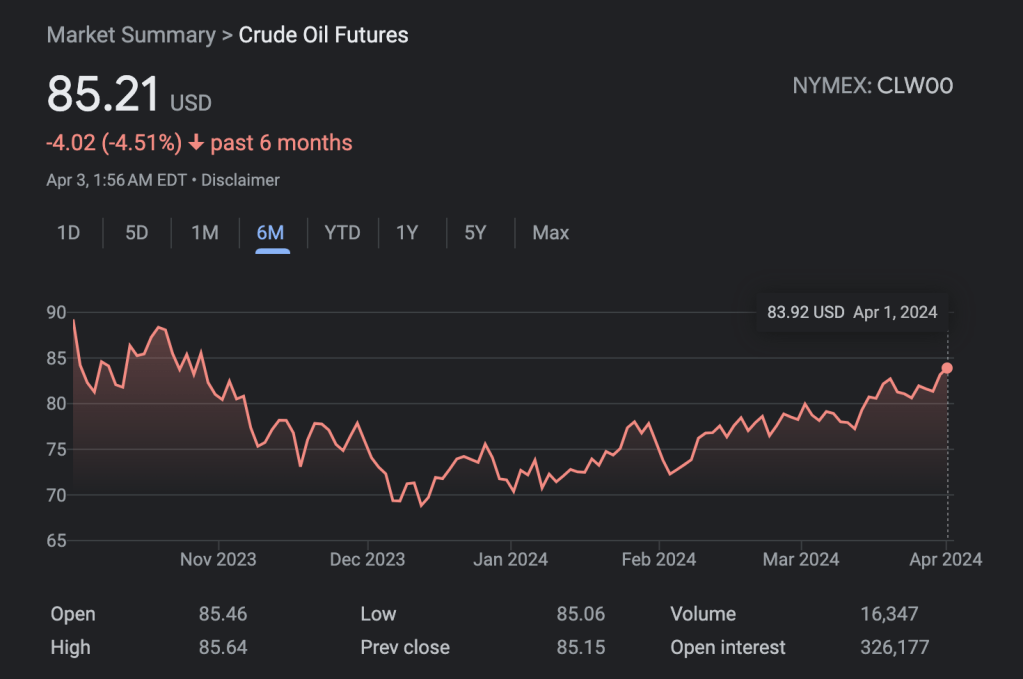Image resolution: width=1023 pixels, height=679 pixels.
Task: Switch to the 1D time range
Action: click(x=68, y=233)
